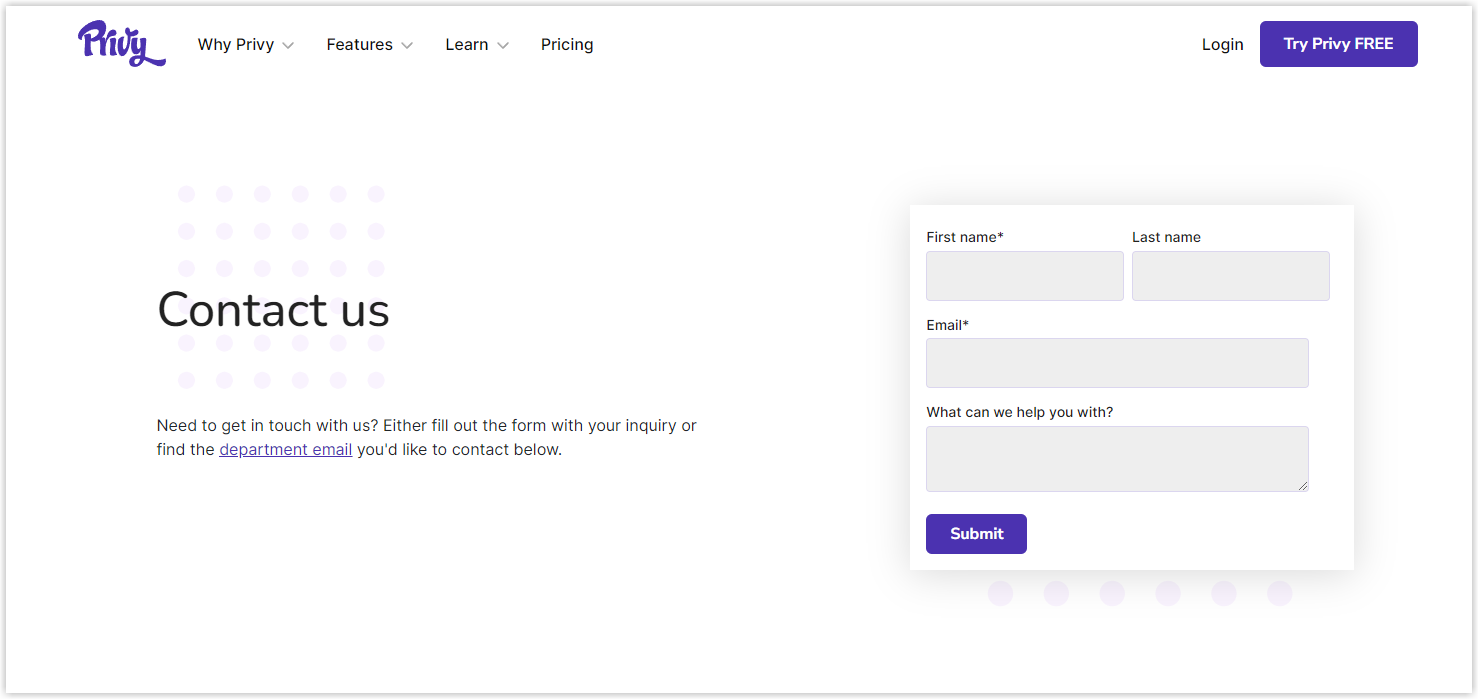Click the textarea resize handle
This screenshot has height=700, width=1479.
(x=1305, y=486)
